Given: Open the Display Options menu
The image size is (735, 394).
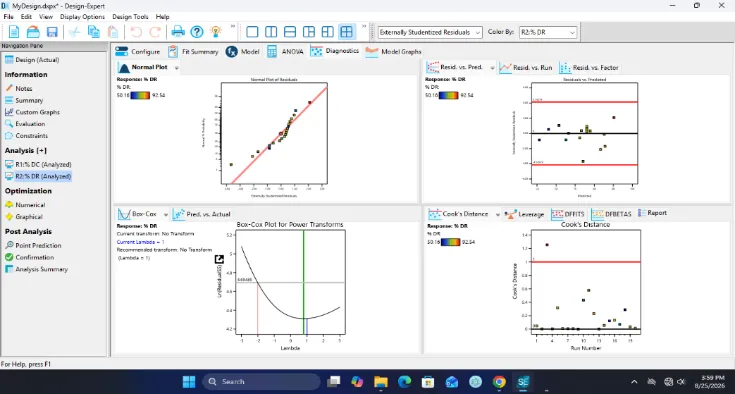Looking at the screenshot, I should point(82,16).
